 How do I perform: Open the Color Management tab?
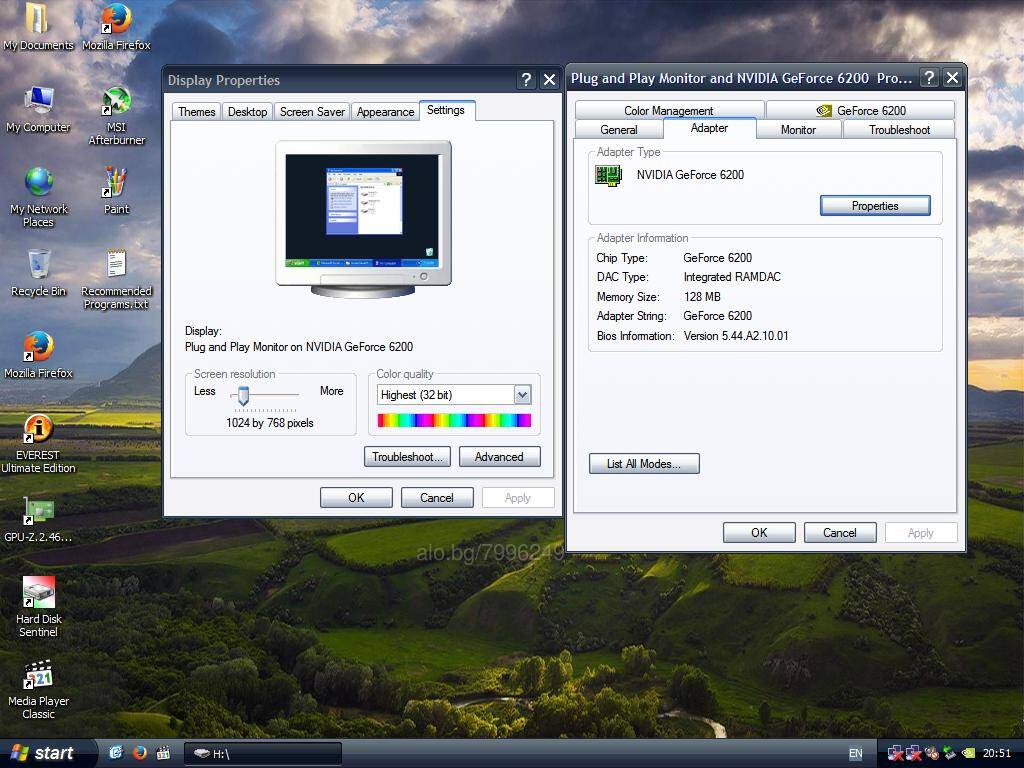668,111
